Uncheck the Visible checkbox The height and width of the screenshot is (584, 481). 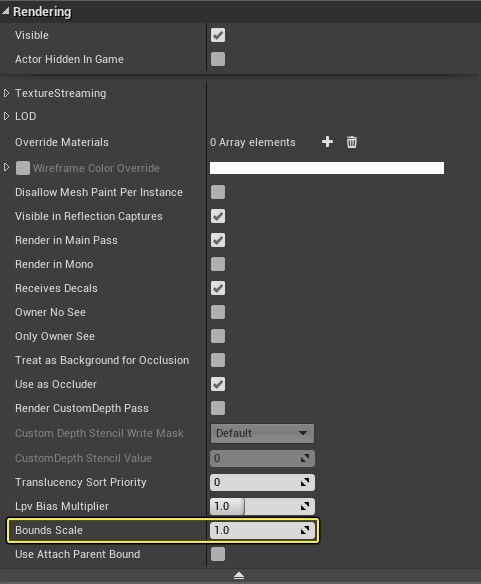point(218,35)
